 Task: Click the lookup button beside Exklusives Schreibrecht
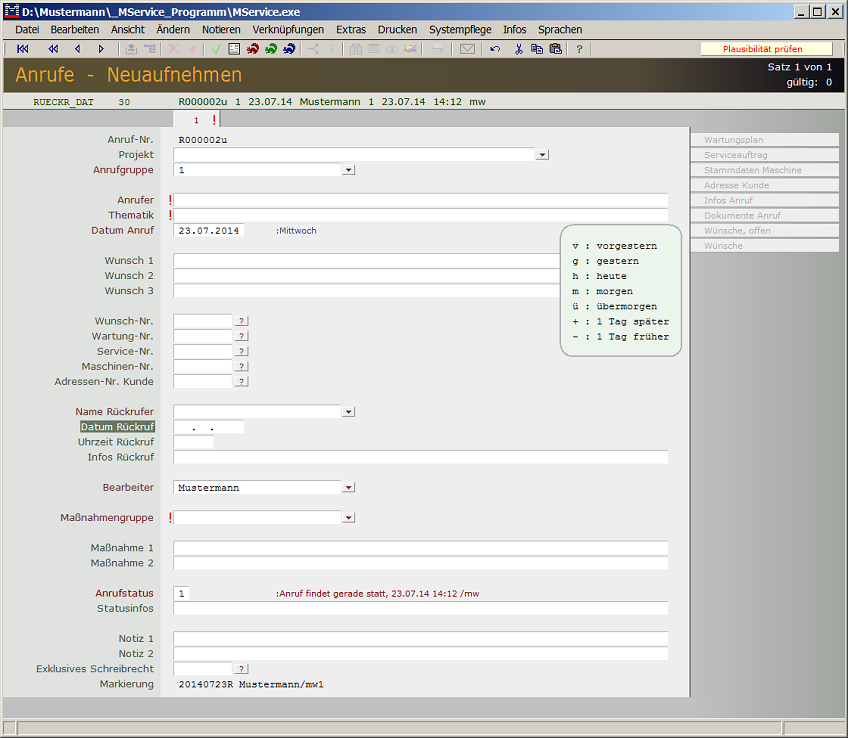tap(241, 669)
